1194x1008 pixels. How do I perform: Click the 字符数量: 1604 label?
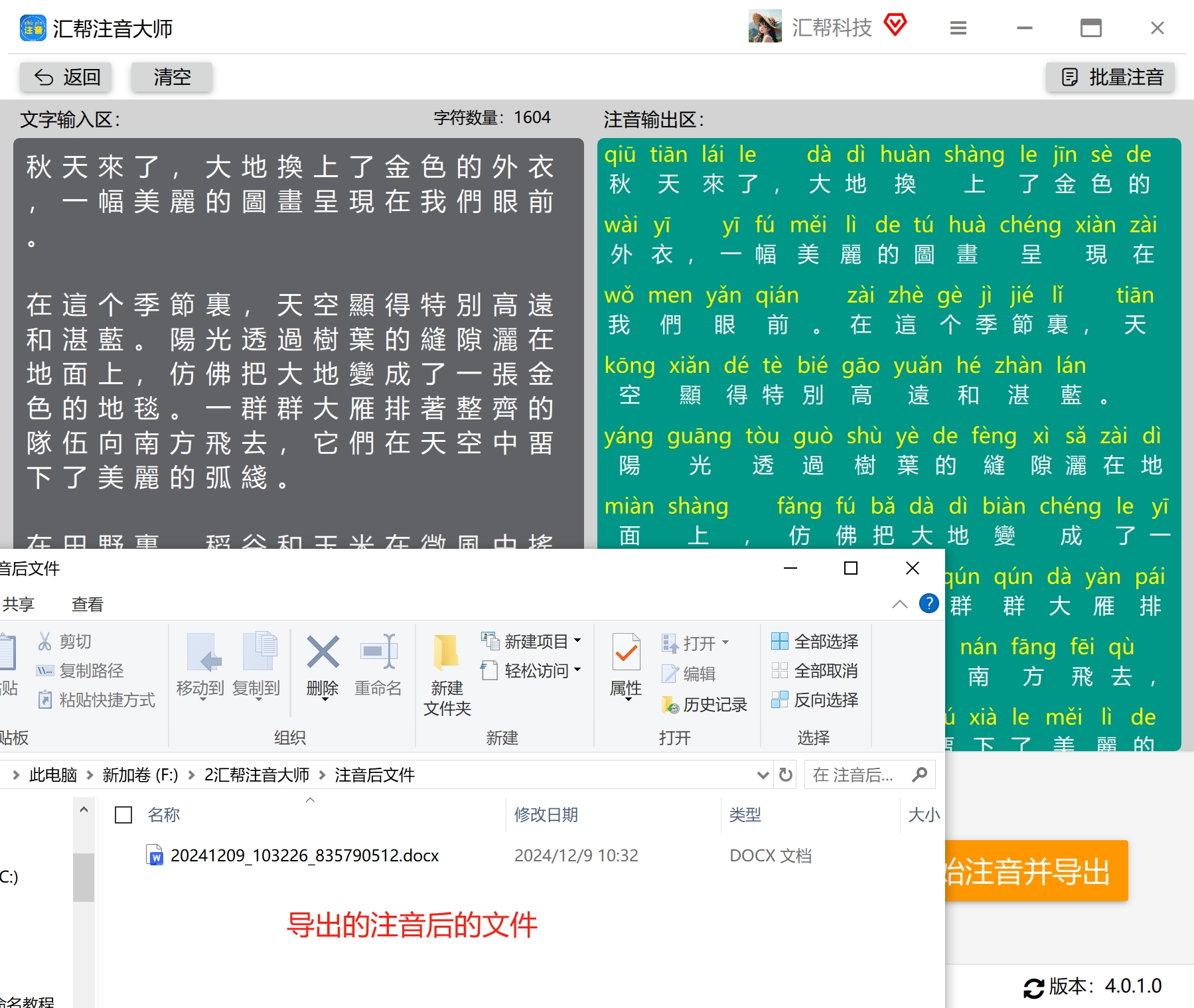click(492, 117)
